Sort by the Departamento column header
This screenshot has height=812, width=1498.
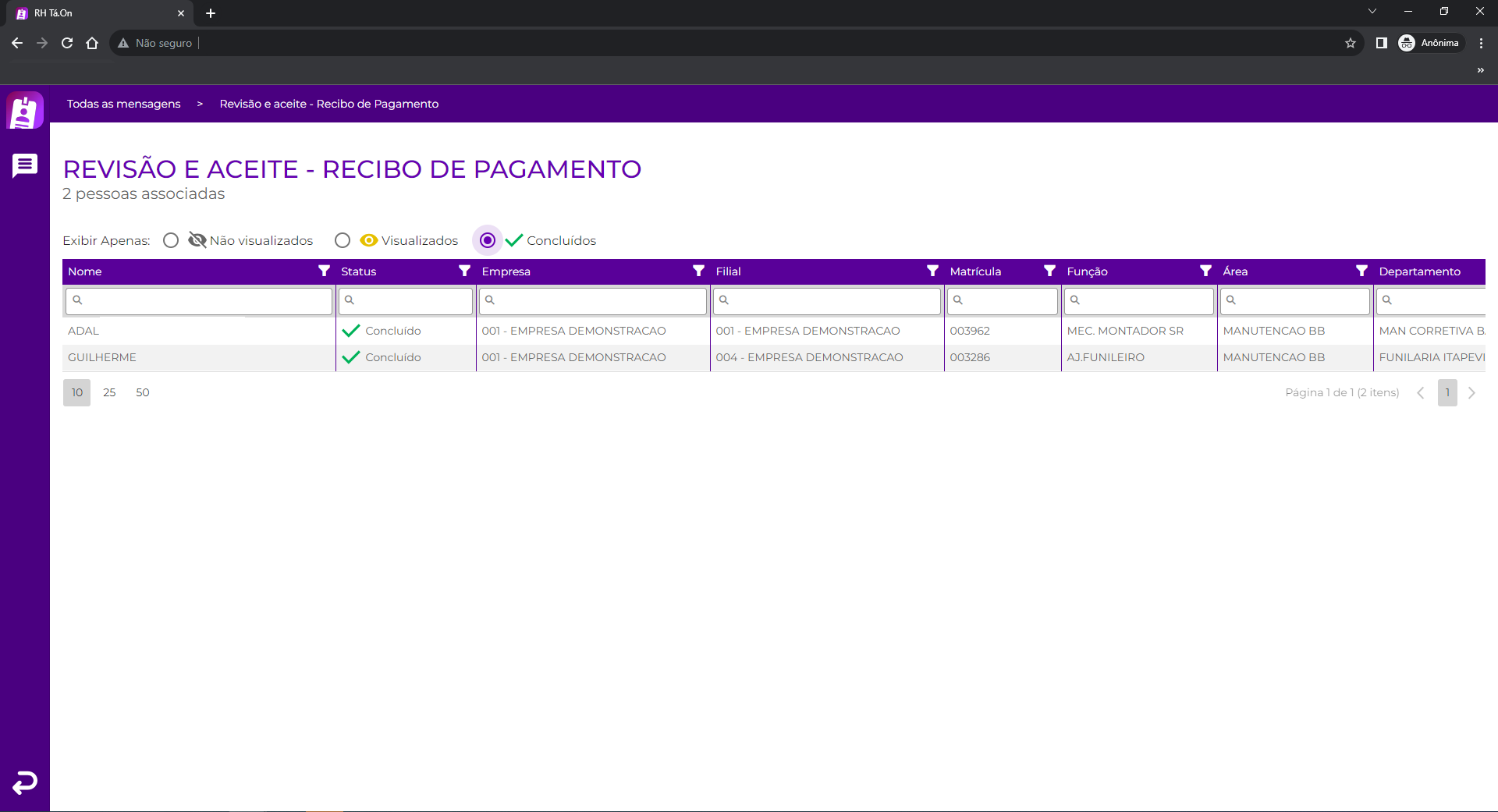pos(1420,271)
